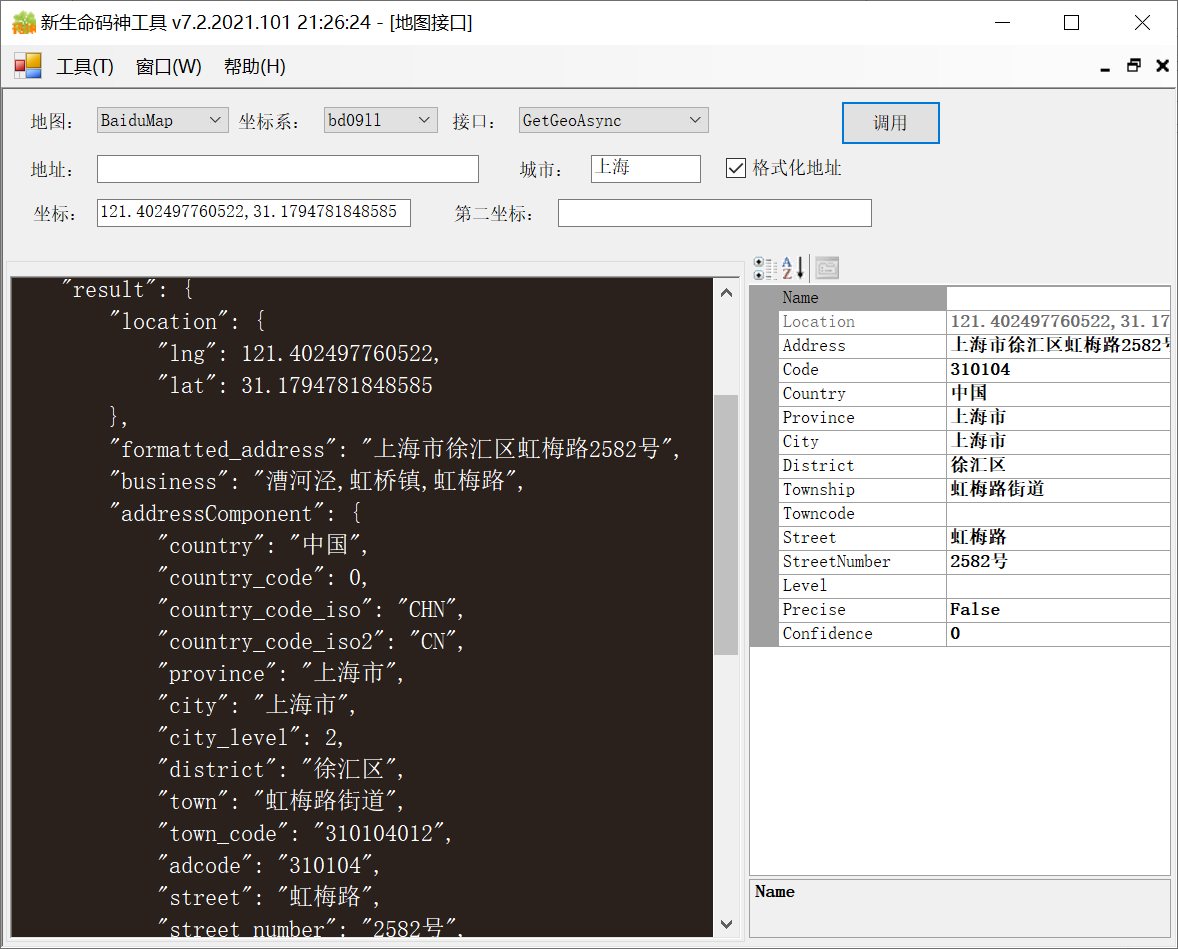1178x949 pixels.
Task: Open the 地图 BaiduMap dropdown
Action: (x=162, y=120)
